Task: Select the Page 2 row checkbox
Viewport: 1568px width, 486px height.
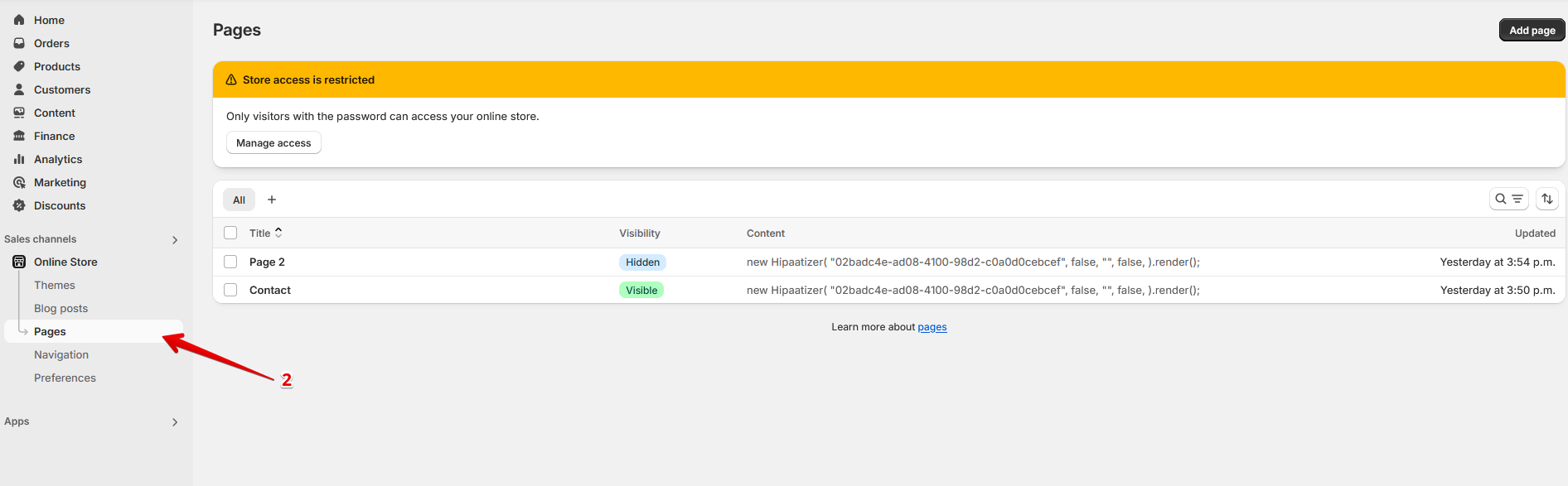Action: point(230,262)
